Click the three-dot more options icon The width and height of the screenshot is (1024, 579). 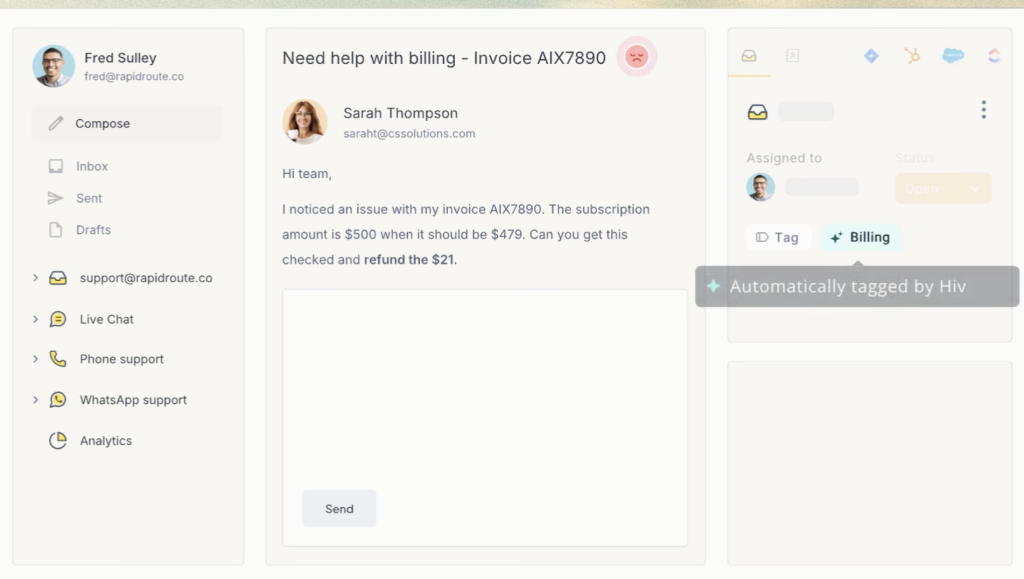[983, 110]
